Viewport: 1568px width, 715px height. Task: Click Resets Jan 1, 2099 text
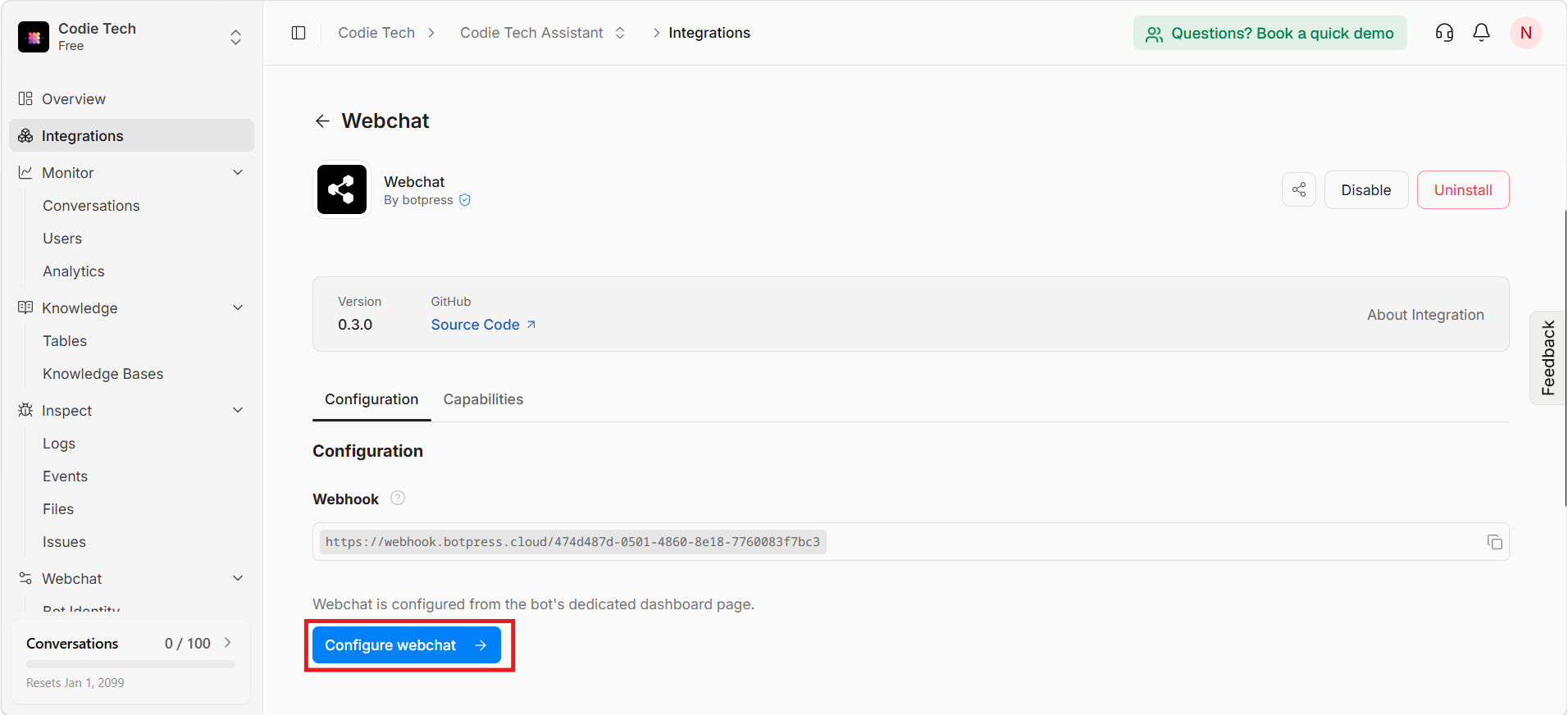(x=75, y=683)
